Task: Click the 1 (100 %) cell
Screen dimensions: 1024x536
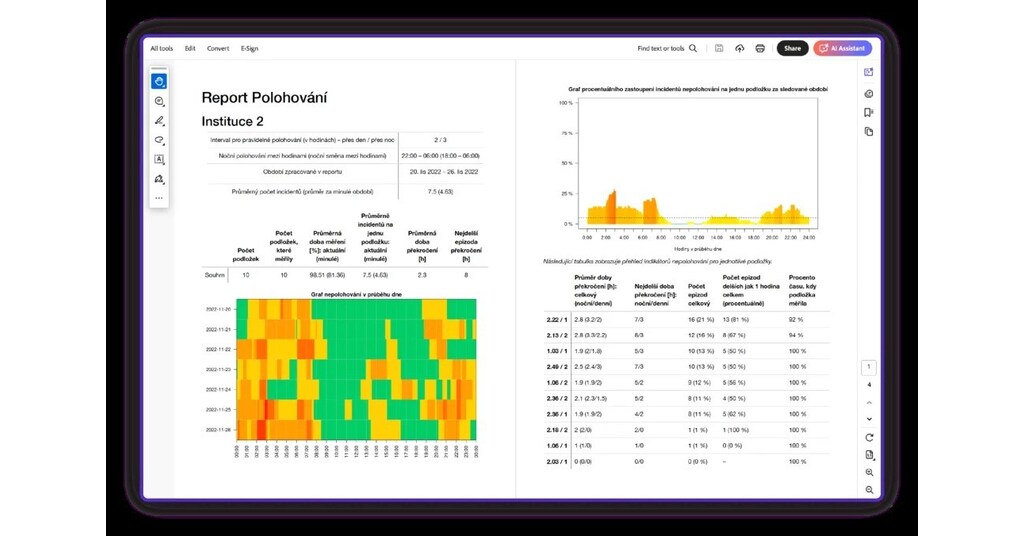Action: click(x=736, y=430)
